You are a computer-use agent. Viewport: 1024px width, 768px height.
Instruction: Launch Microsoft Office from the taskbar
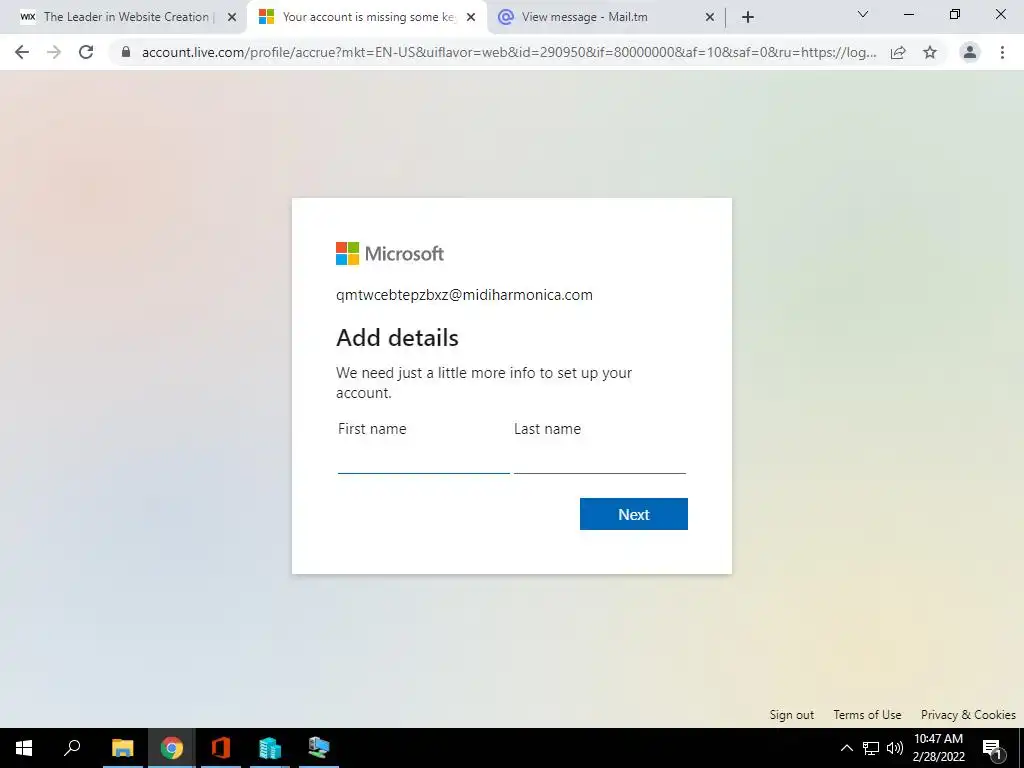point(221,748)
